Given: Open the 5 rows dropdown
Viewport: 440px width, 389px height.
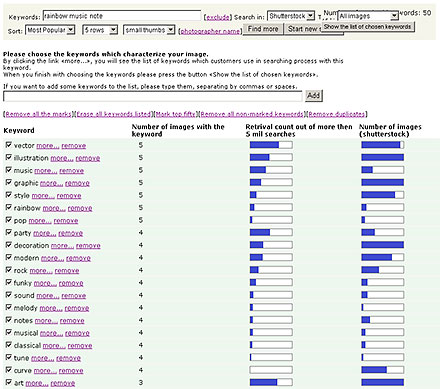Looking at the screenshot, I should point(100,30).
